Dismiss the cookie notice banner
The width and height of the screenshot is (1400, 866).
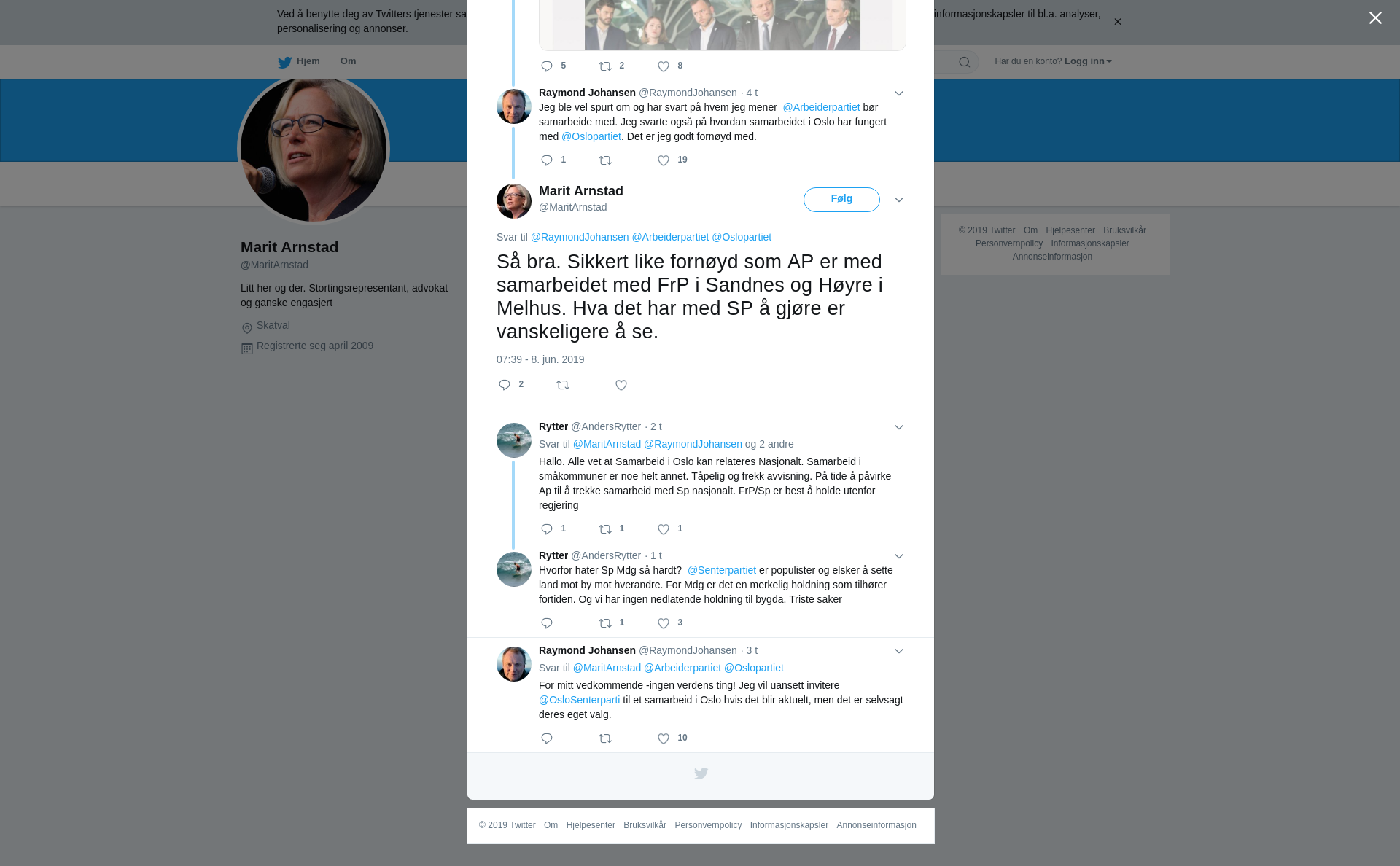tap(1117, 22)
